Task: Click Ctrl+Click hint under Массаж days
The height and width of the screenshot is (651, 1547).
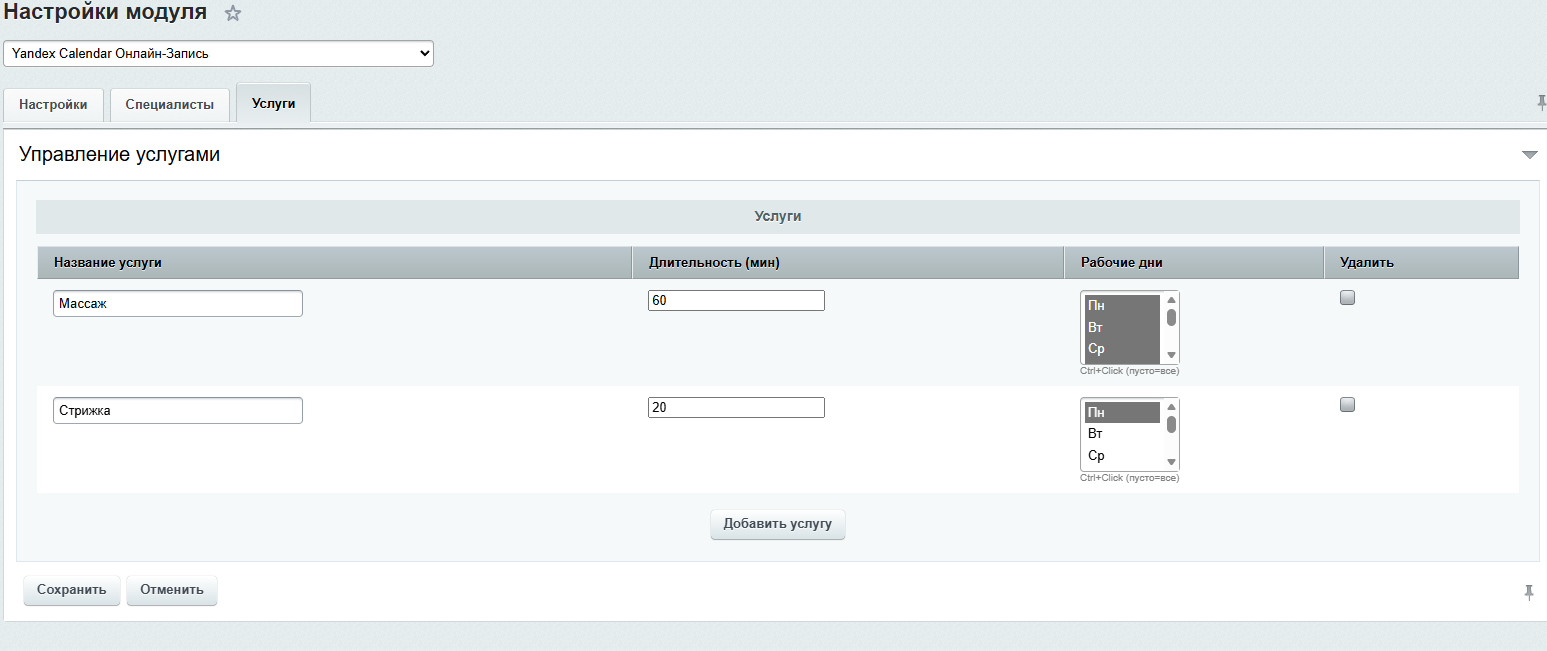Action: pos(1129,371)
